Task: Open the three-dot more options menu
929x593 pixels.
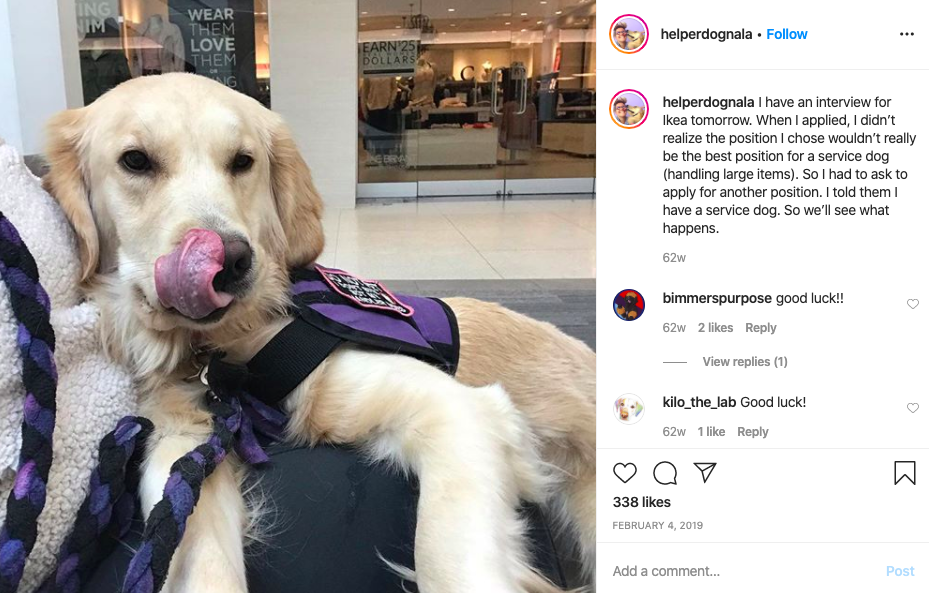Action: coord(906,34)
